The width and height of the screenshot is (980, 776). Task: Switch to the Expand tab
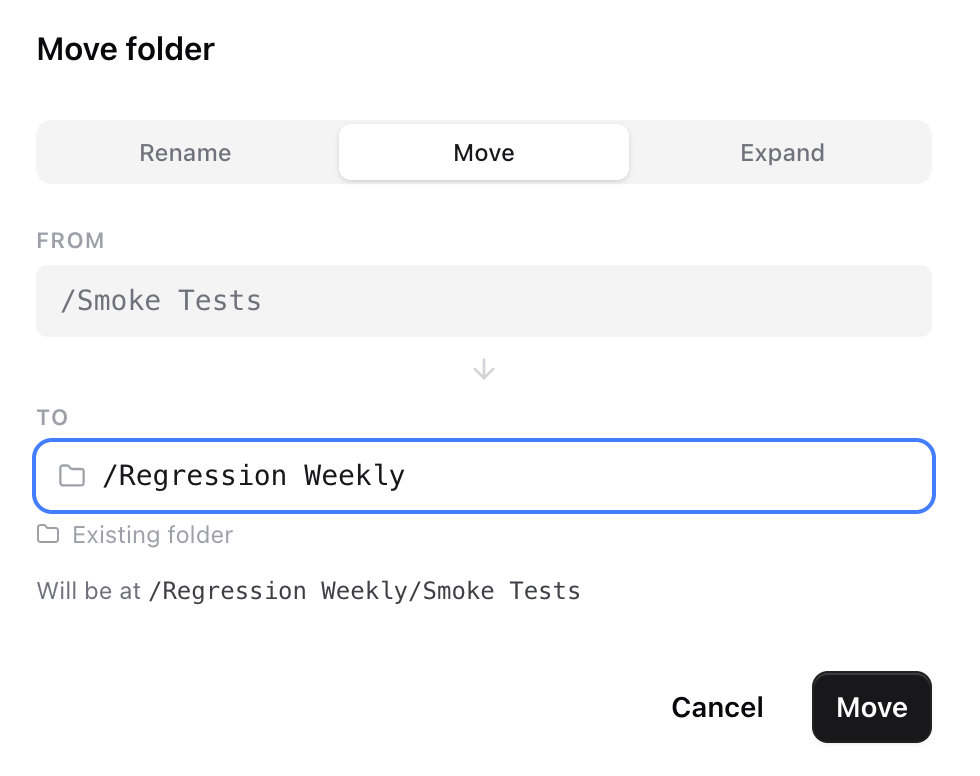(x=782, y=152)
